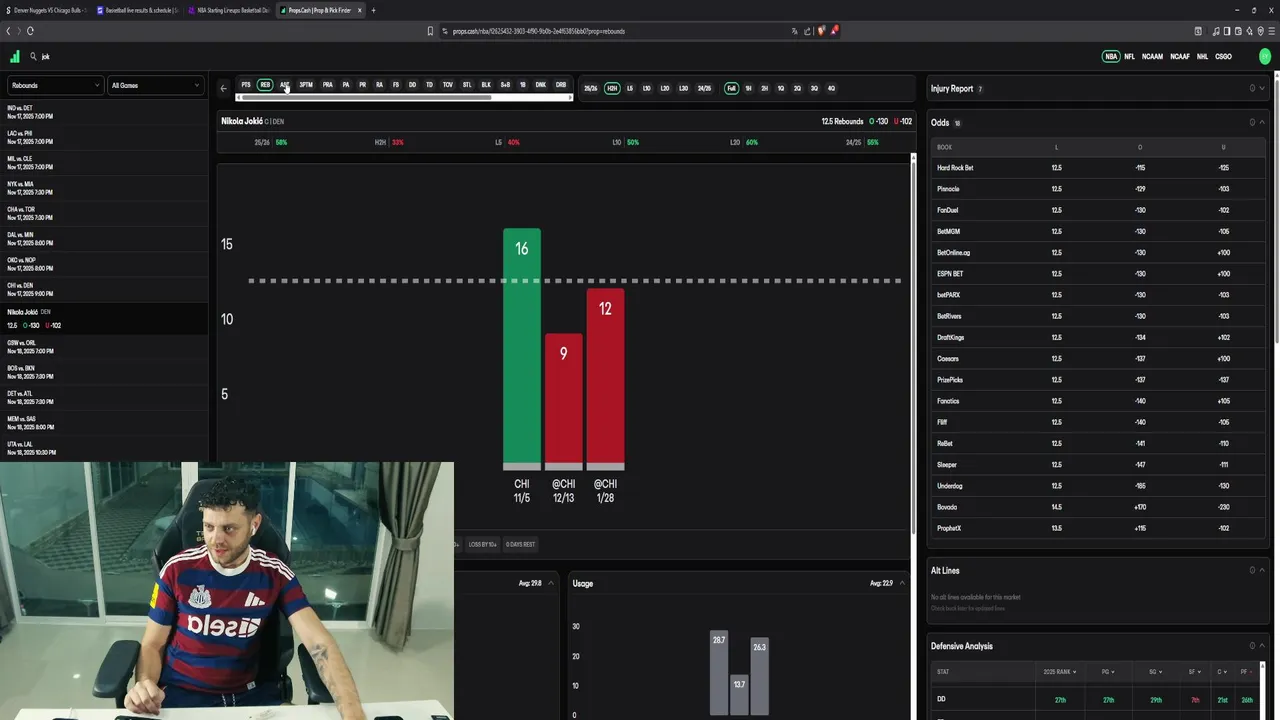Open the CHI vs. DEN game row
1280x720 pixels.
click(104, 289)
